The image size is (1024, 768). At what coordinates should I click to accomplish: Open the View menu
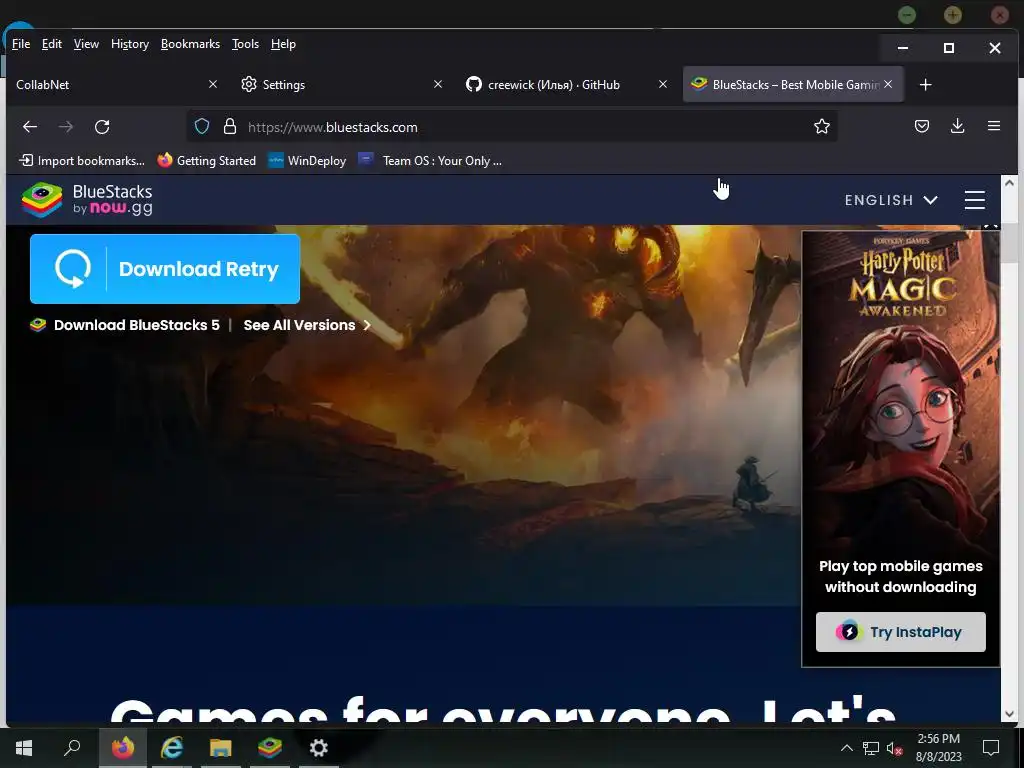point(86,44)
